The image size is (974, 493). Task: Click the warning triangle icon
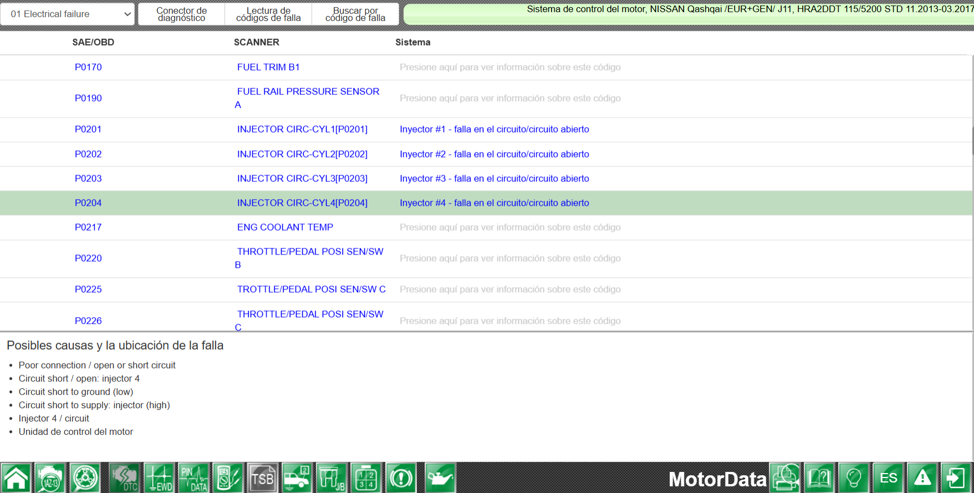(922, 478)
